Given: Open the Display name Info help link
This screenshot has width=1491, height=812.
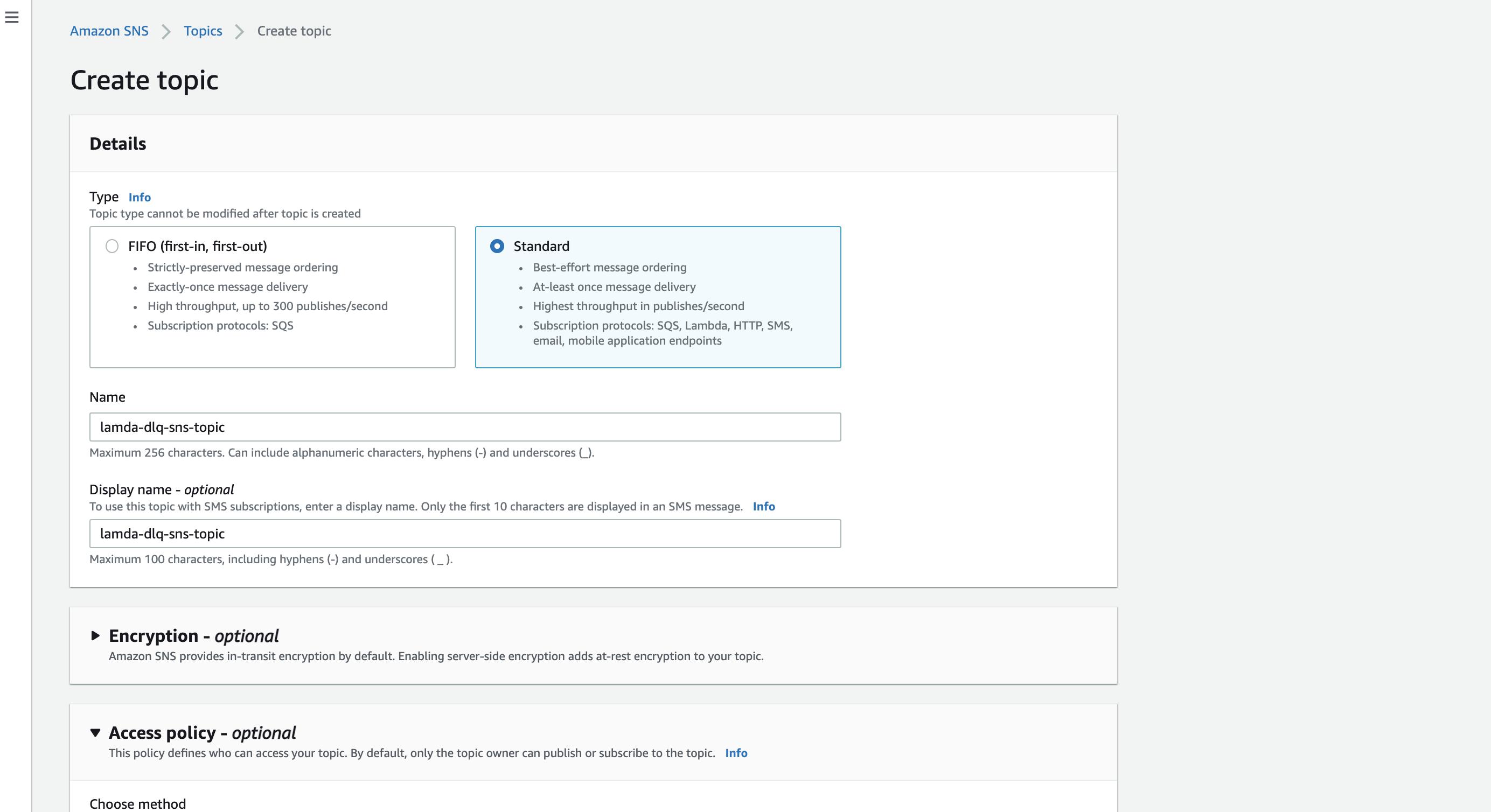Looking at the screenshot, I should 763,506.
